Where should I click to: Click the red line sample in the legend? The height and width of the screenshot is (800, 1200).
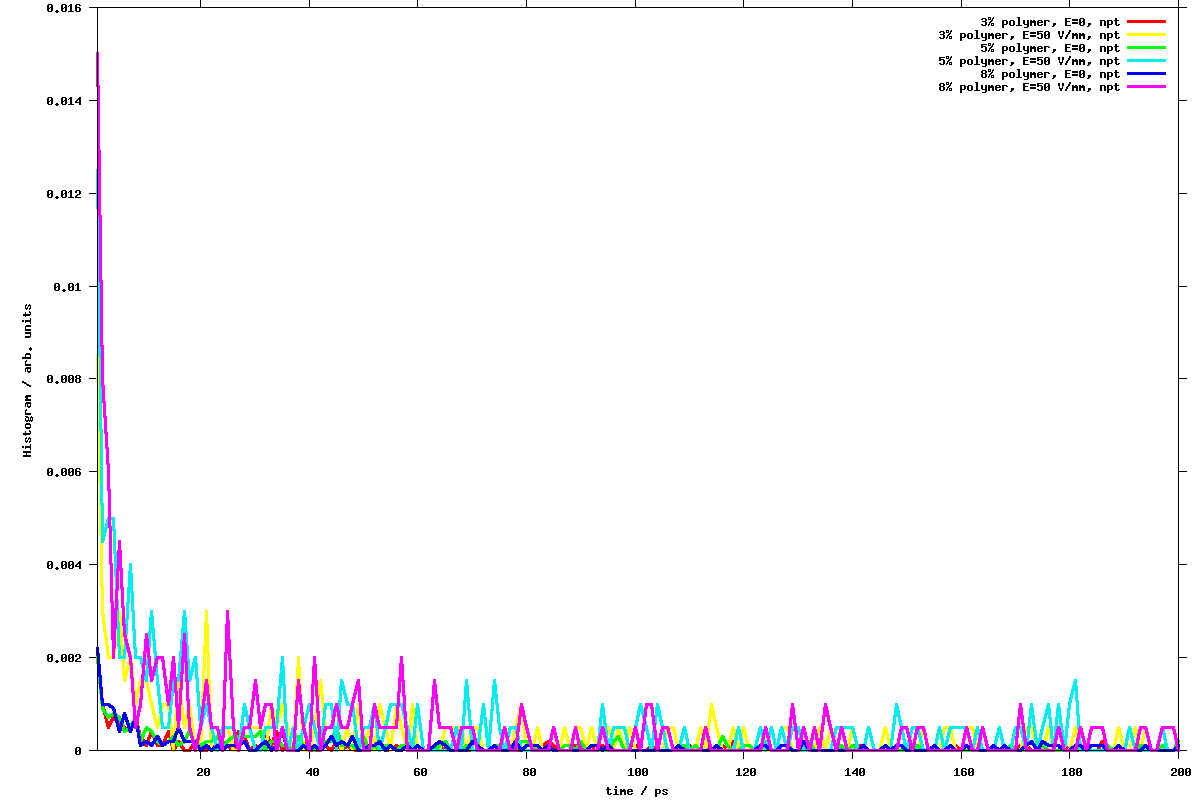tap(1147, 21)
